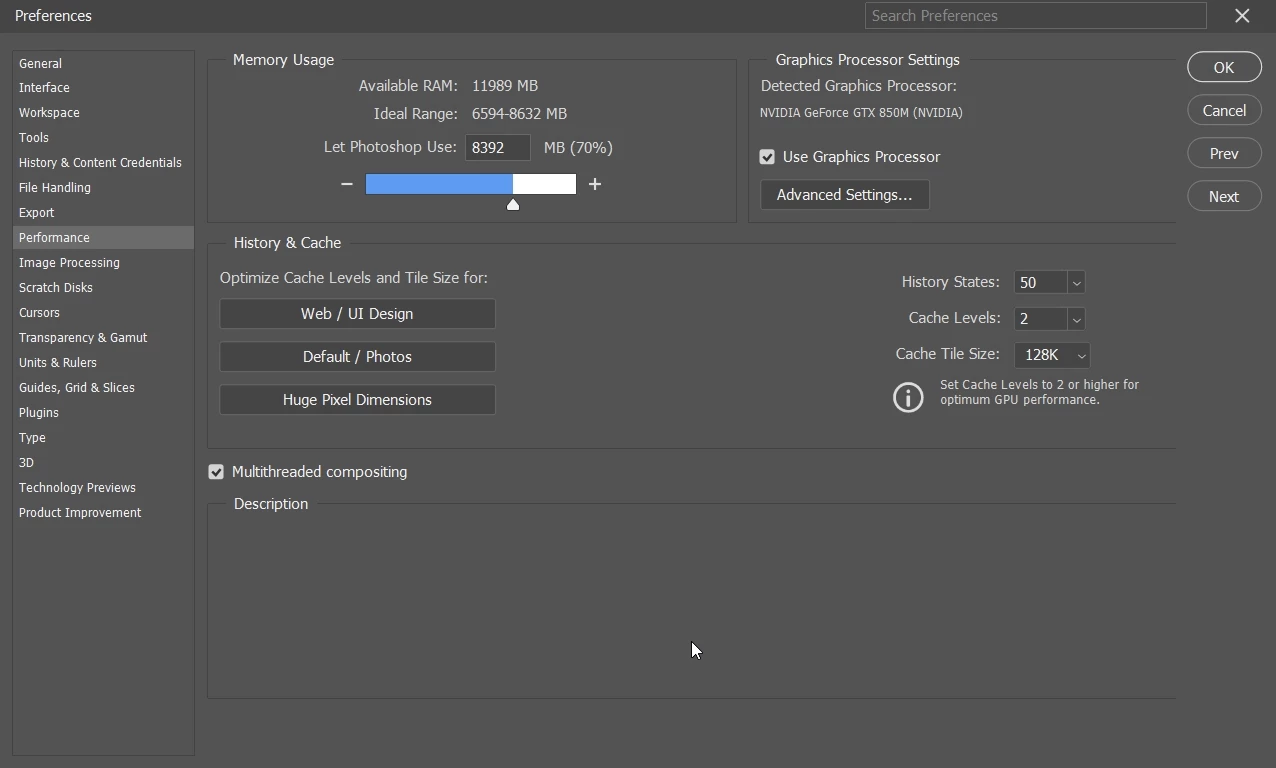Go to Technology Previews
Viewport: 1276px width, 768px height.
pos(103,488)
